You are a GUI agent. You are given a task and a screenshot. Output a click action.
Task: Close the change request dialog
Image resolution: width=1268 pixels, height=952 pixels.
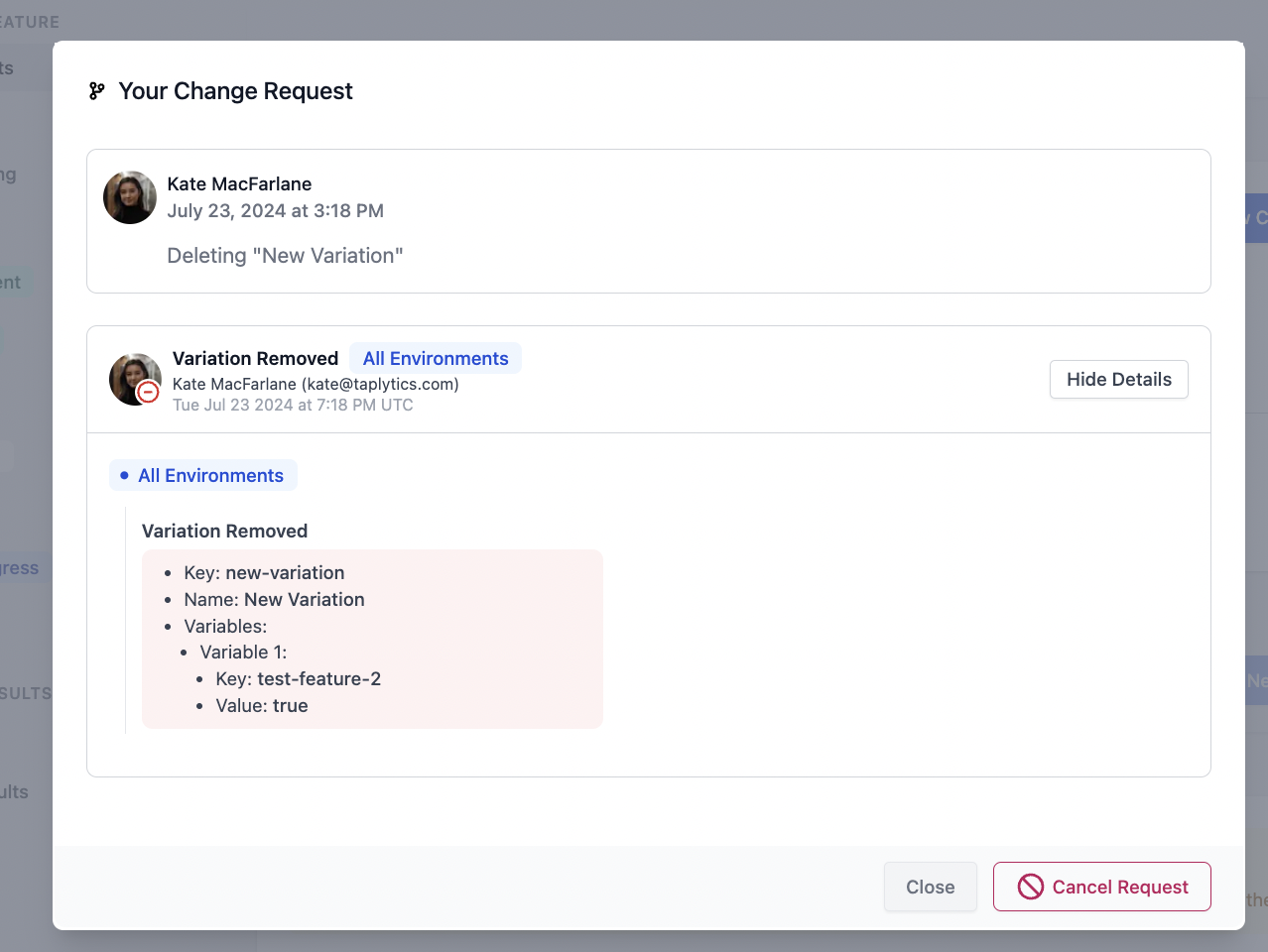[x=930, y=887]
